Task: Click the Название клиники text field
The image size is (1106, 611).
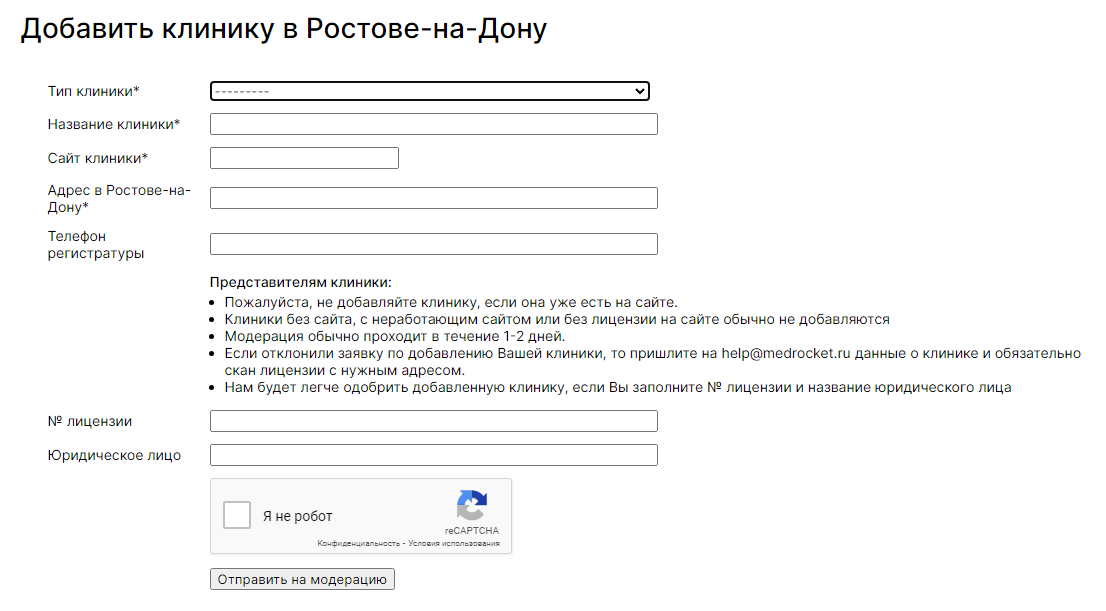Action: (x=433, y=124)
